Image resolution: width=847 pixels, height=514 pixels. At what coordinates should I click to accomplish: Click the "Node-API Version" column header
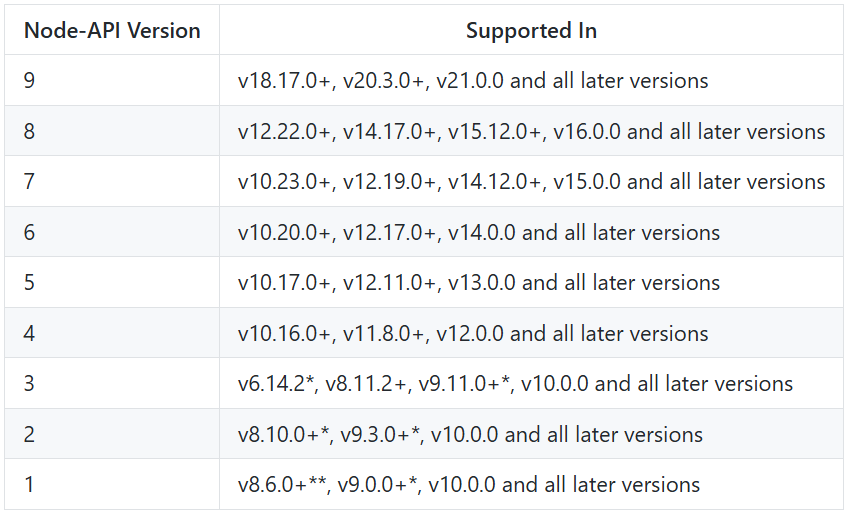coord(112,30)
